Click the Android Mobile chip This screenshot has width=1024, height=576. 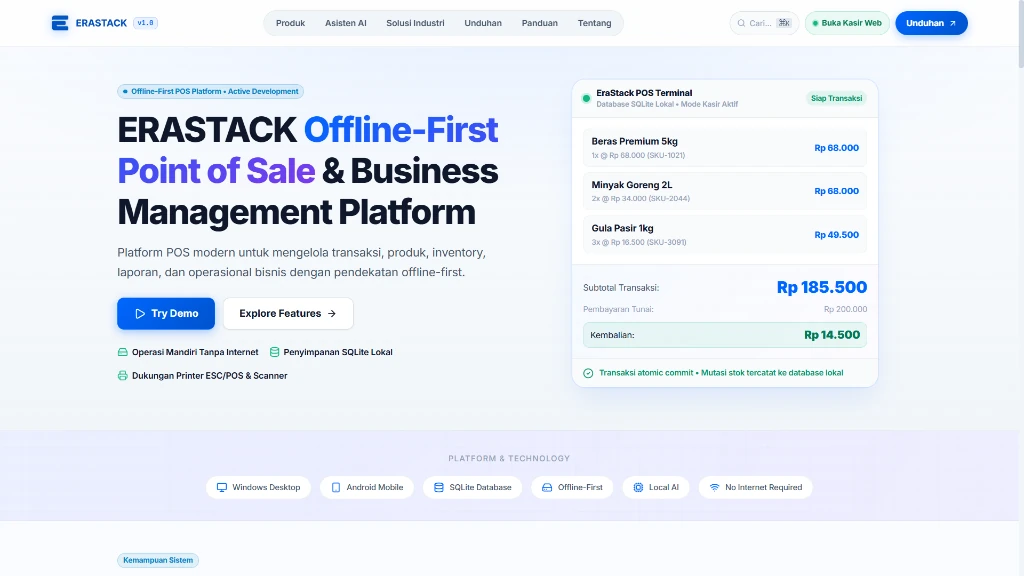click(367, 487)
